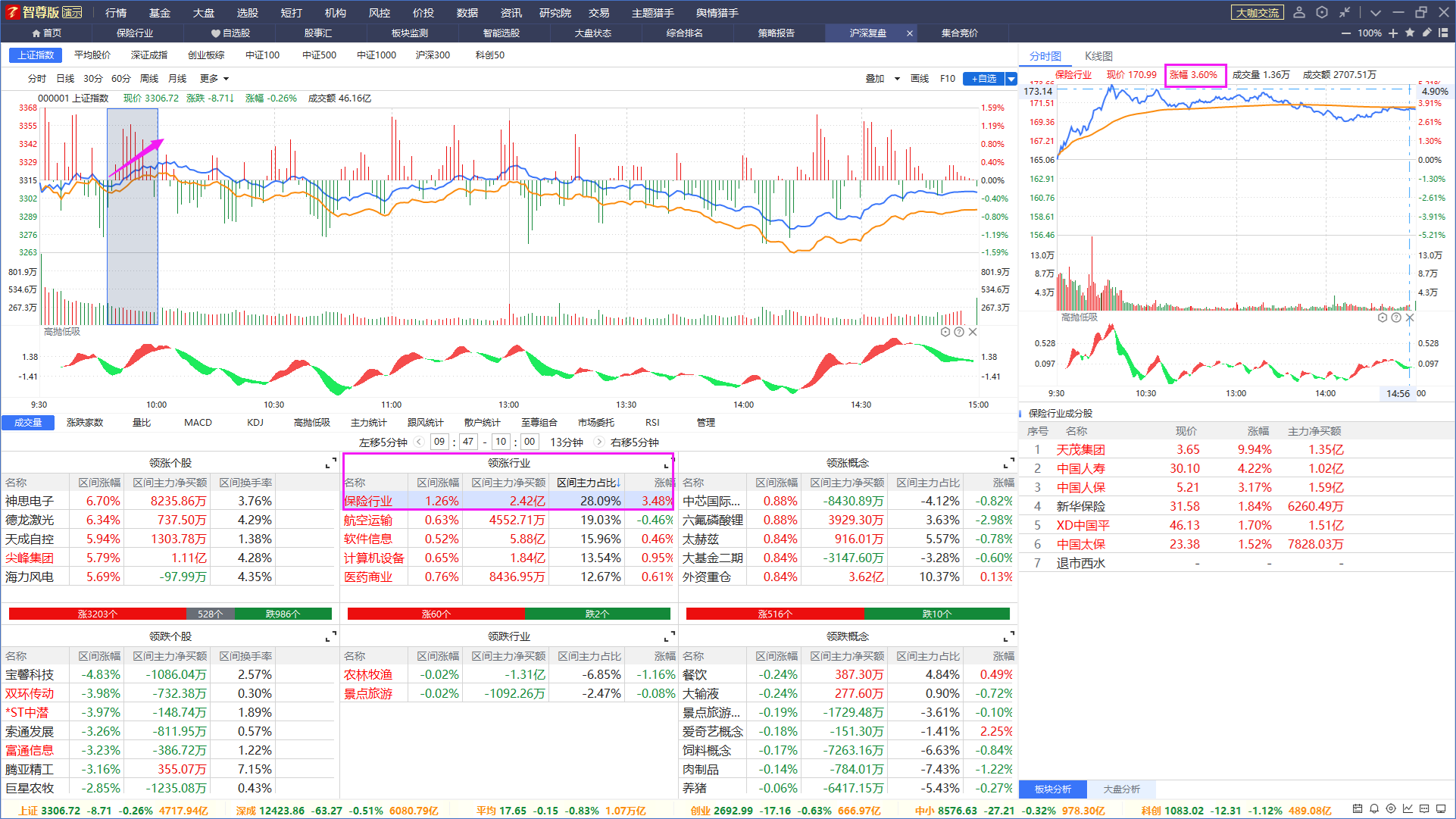
Task: Select the 主力统计 indicator tab
Action: tap(369, 423)
